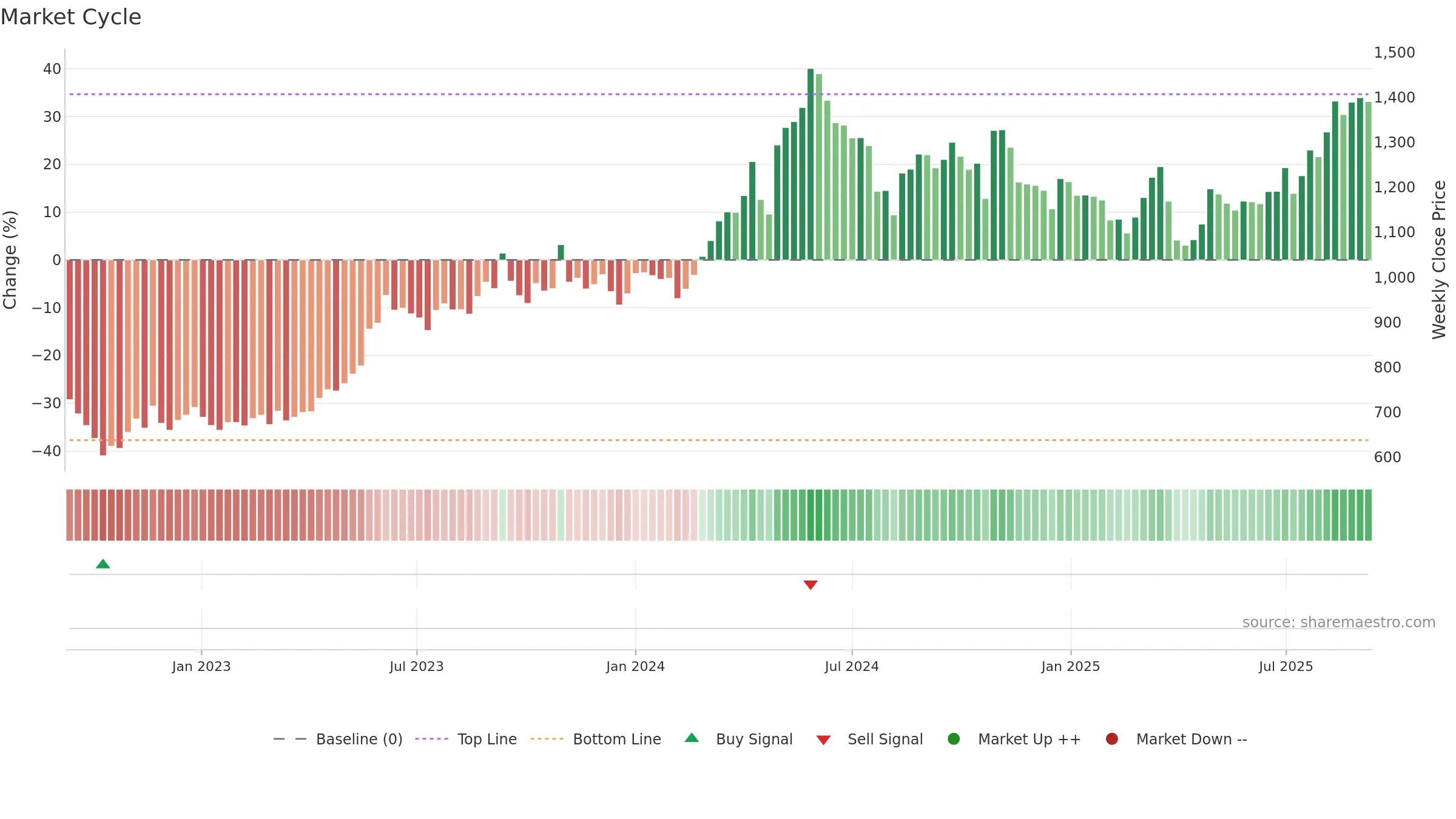The width and height of the screenshot is (1456, 819).
Task: Click the Jul 2023 axis label
Action: coord(417,667)
